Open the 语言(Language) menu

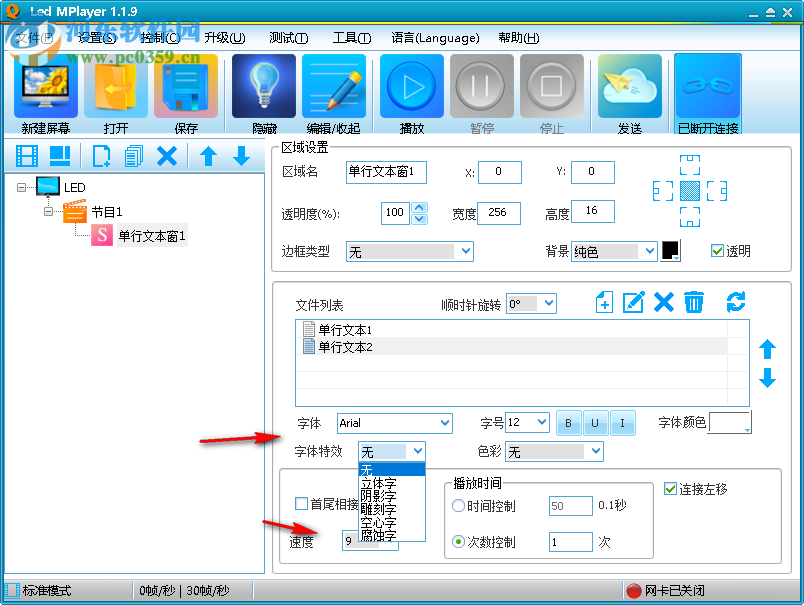[x=435, y=37]
